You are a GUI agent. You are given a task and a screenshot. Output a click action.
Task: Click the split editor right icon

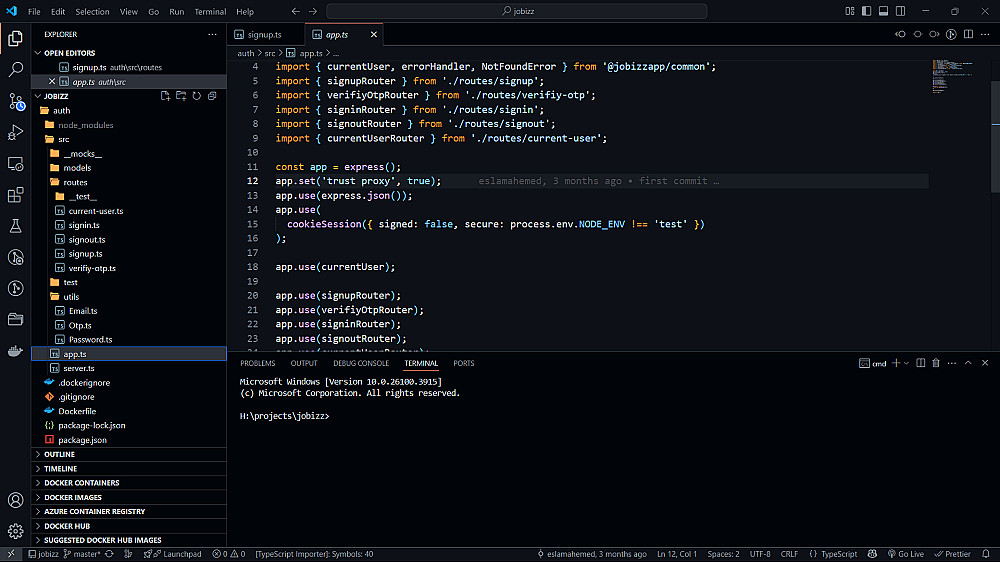point(969,34)
